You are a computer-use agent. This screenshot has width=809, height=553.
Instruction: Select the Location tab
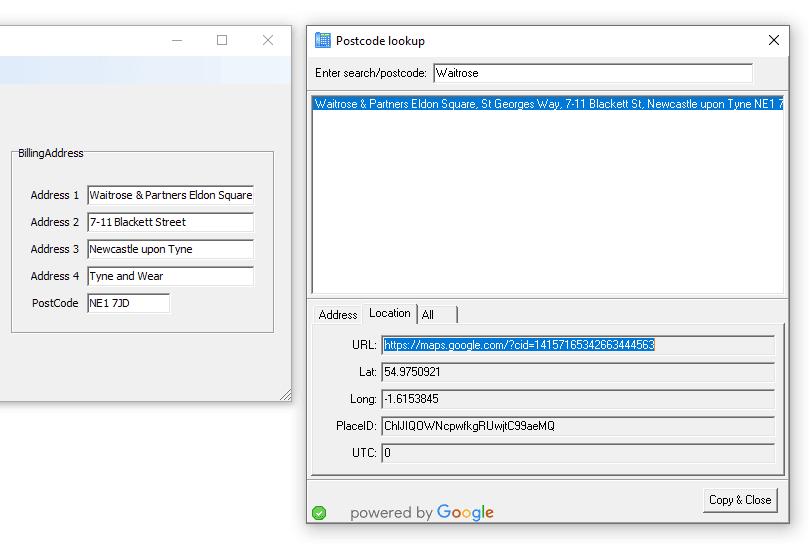[x=390, y=313]
